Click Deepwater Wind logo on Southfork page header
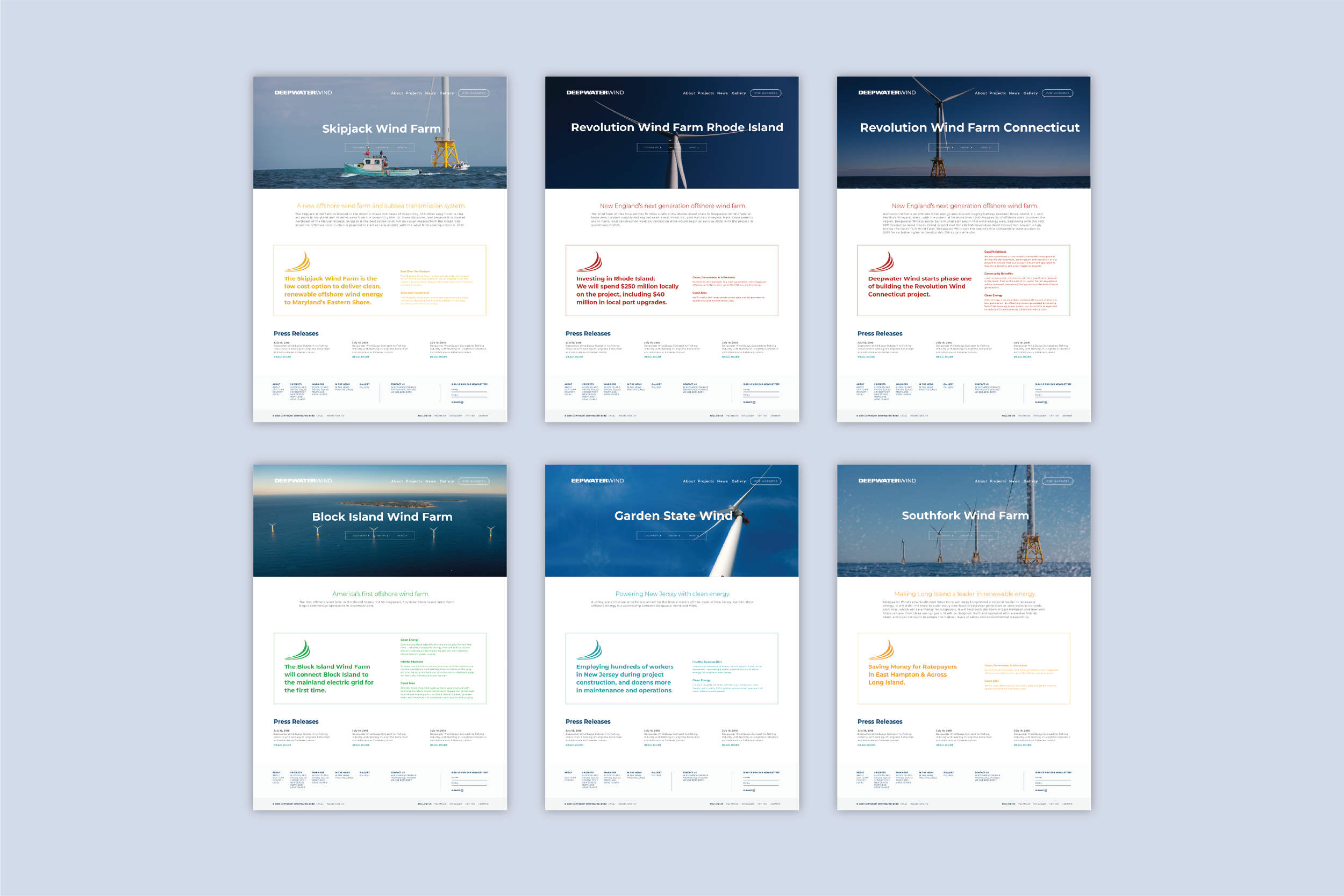Screen dimensions: 1344x896 pyautogui.click(x=887, y=481)
